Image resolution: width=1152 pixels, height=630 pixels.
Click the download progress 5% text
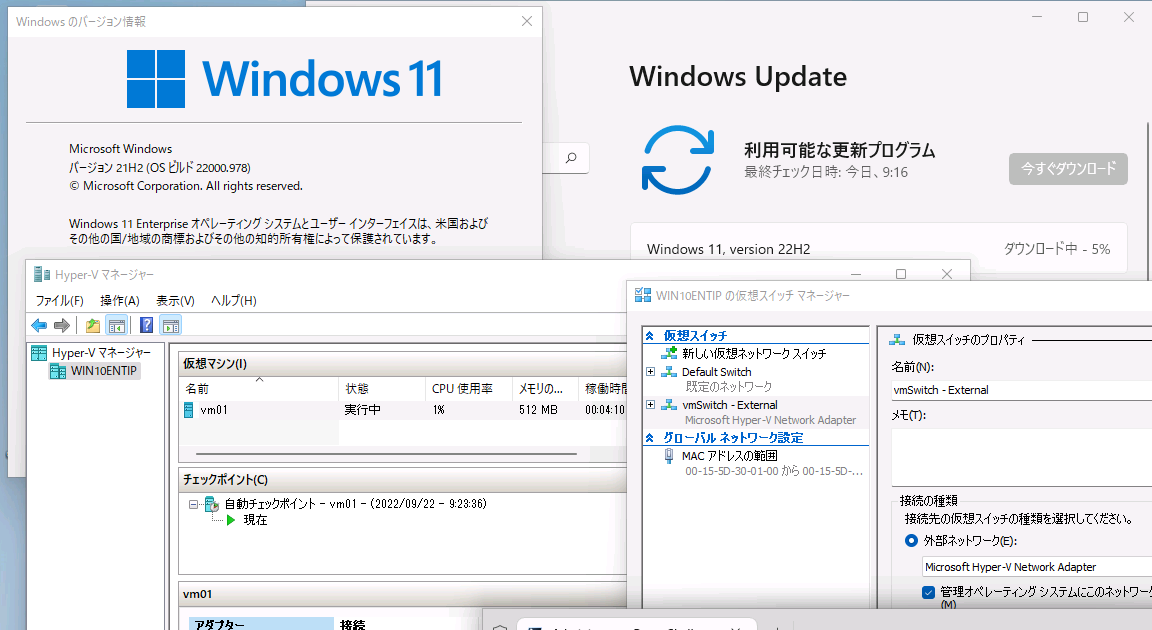(x=1056, y=249)
